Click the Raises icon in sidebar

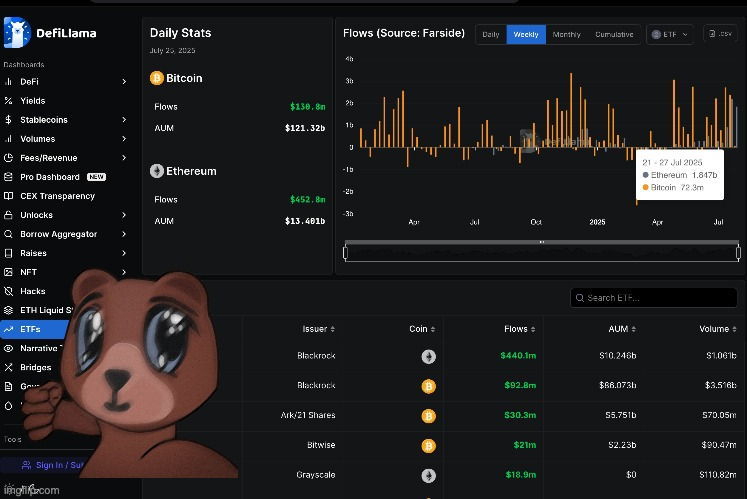8,253
